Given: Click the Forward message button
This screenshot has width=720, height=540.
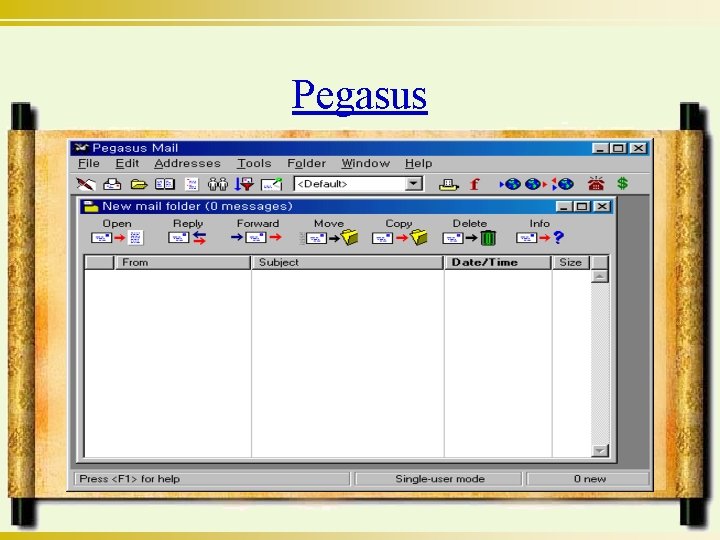Looking at the screenshot, I should 257,231.
